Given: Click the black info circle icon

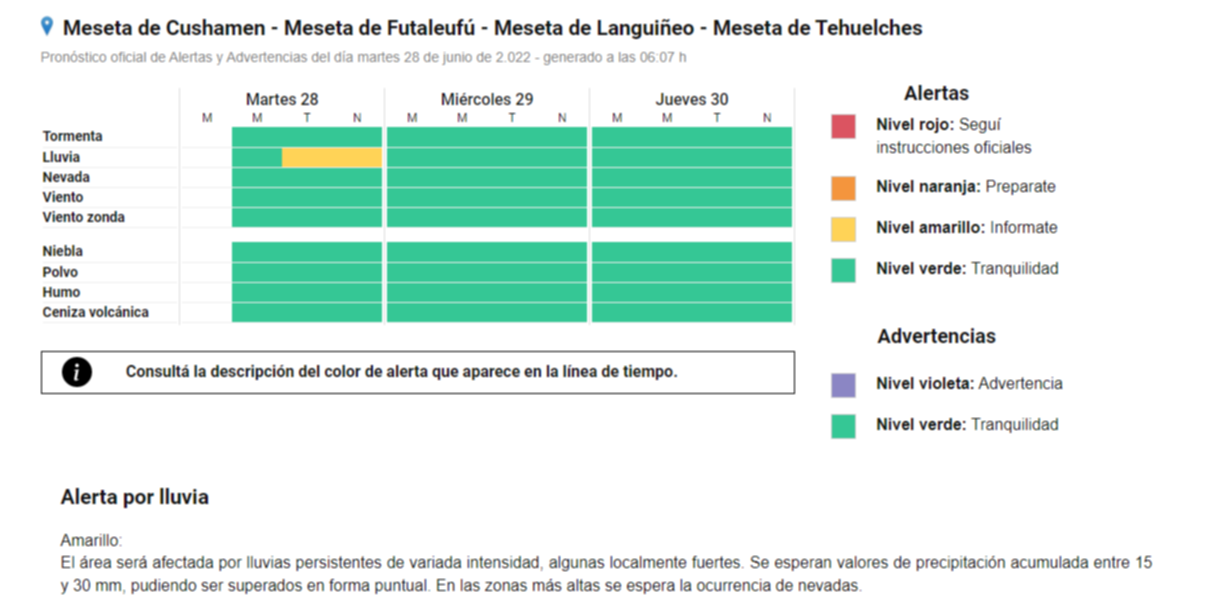Looking at the screenshot, I should [x=76, y=372].
